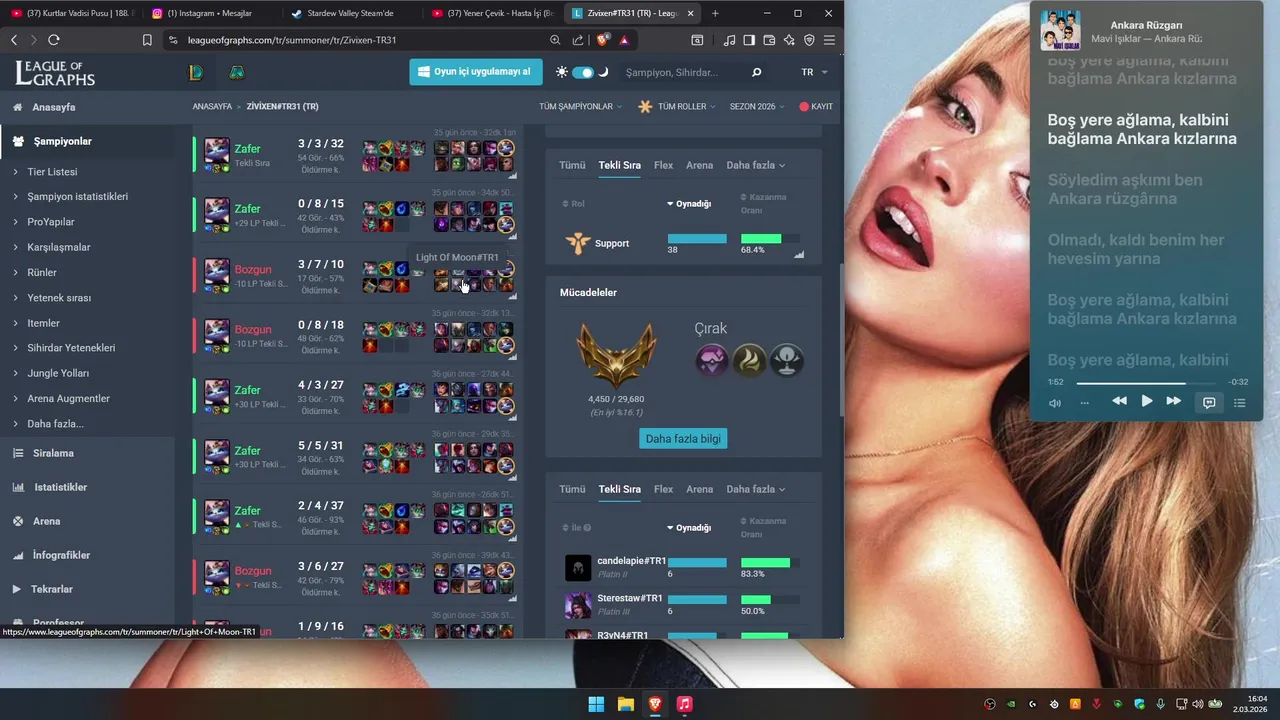Select the Tekli Sıra tab in teammates panel
Image resolution: width=1280 pixels, height=720 pixels.
619,489
